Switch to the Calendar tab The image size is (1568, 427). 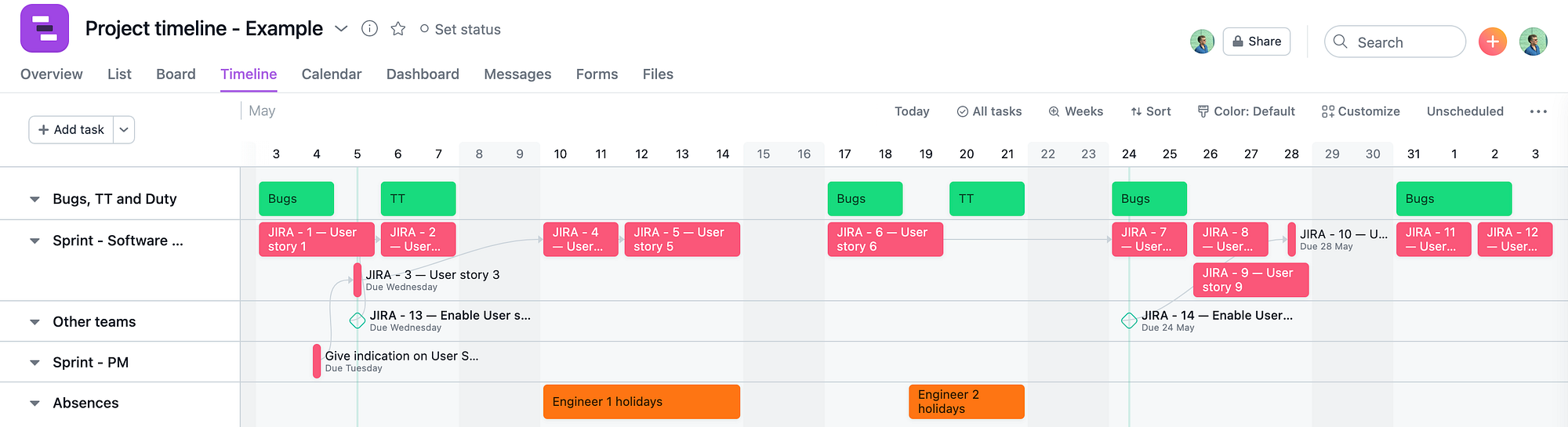(331, 74)
